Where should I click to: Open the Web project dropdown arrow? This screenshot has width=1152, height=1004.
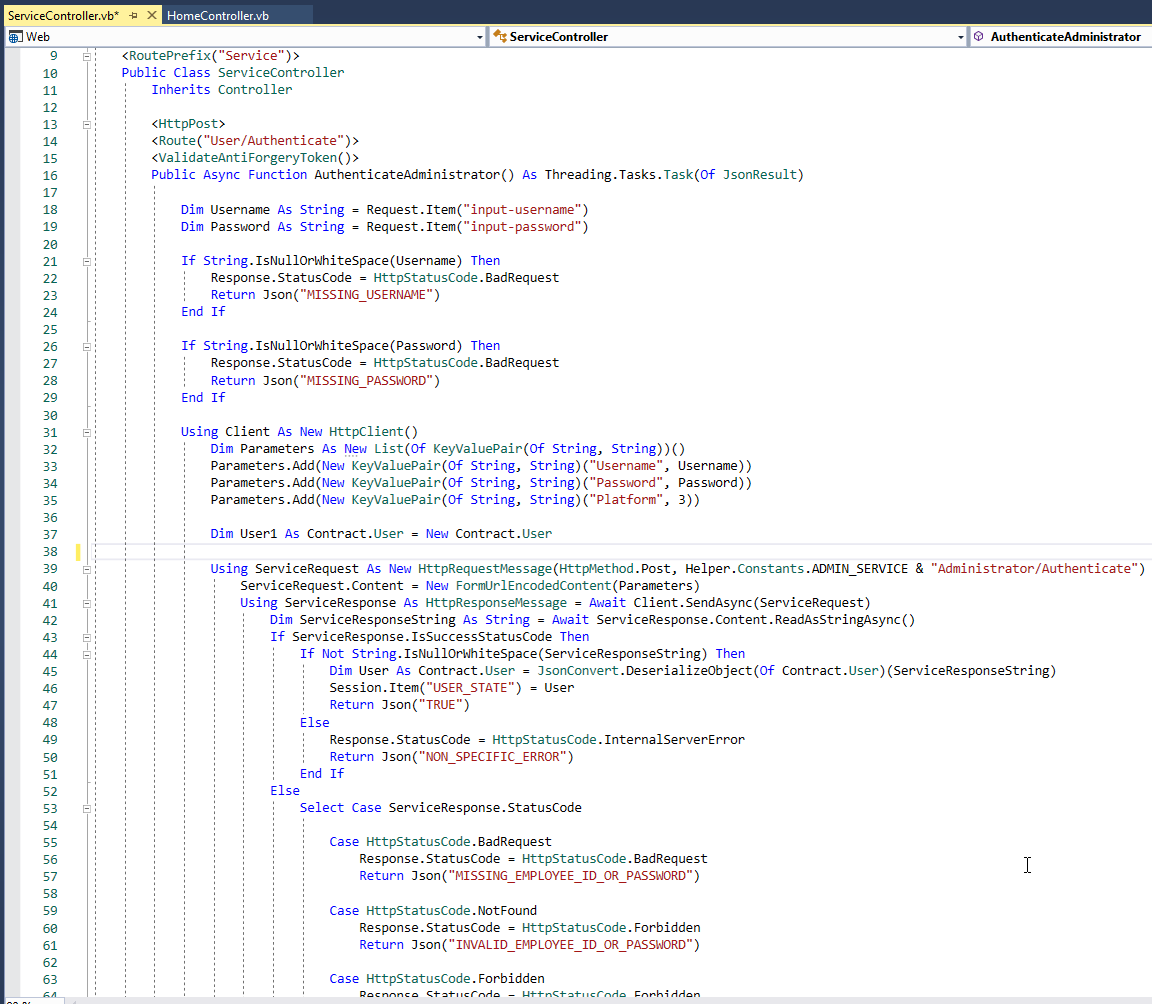[x=480, y=37]
